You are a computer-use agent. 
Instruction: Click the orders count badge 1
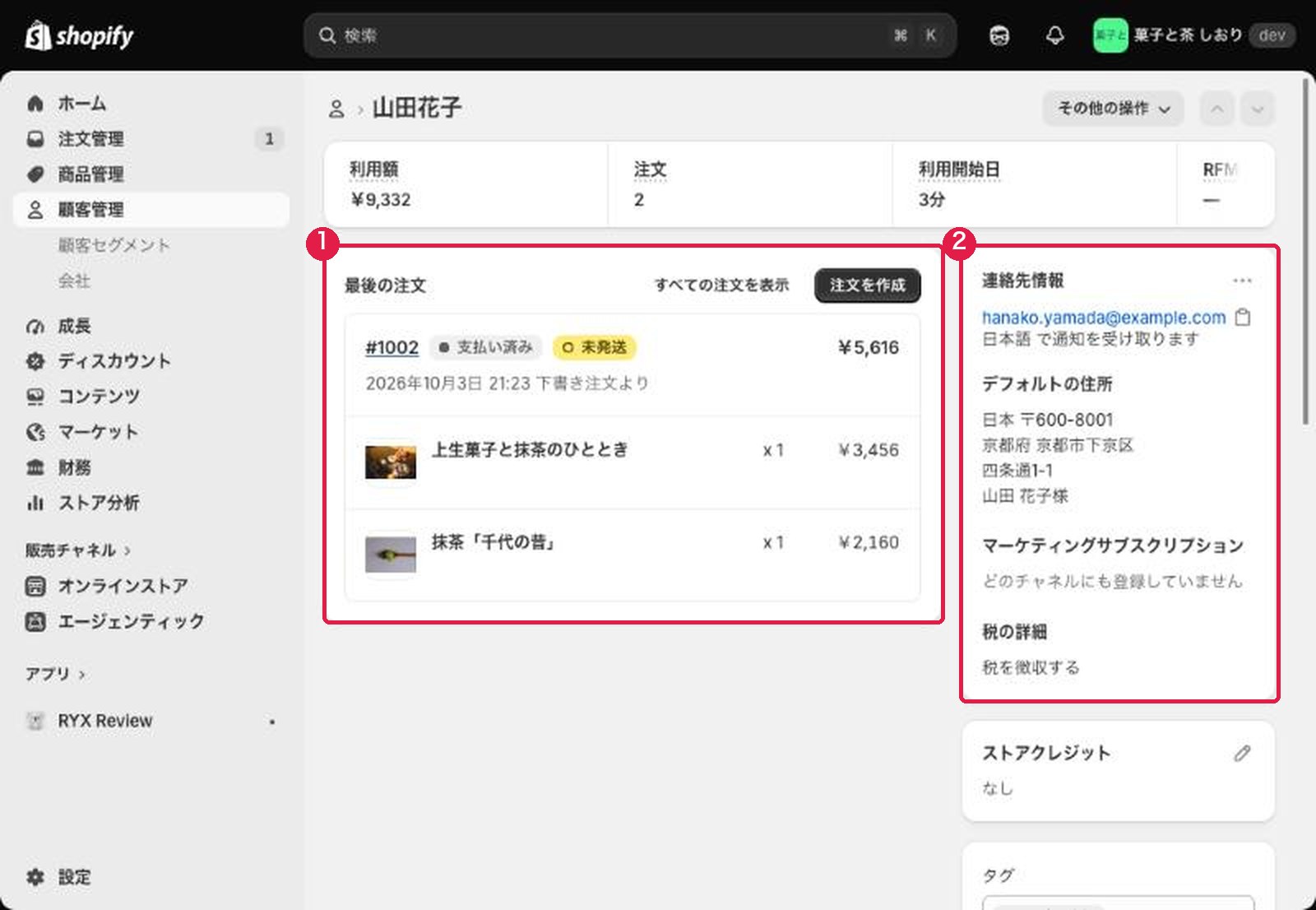coord(269,139)
